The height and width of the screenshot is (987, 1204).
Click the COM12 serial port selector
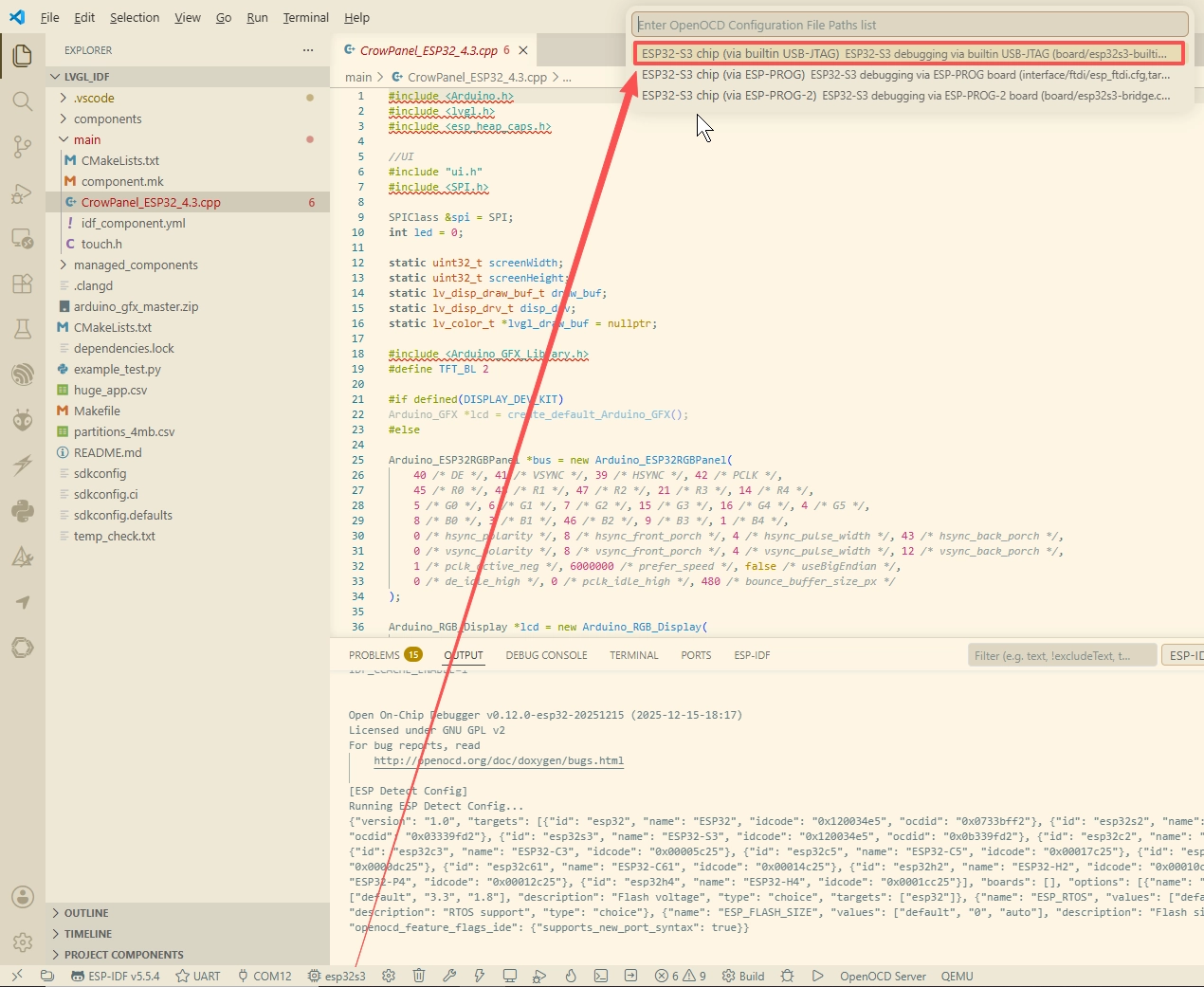pos(265,976)
